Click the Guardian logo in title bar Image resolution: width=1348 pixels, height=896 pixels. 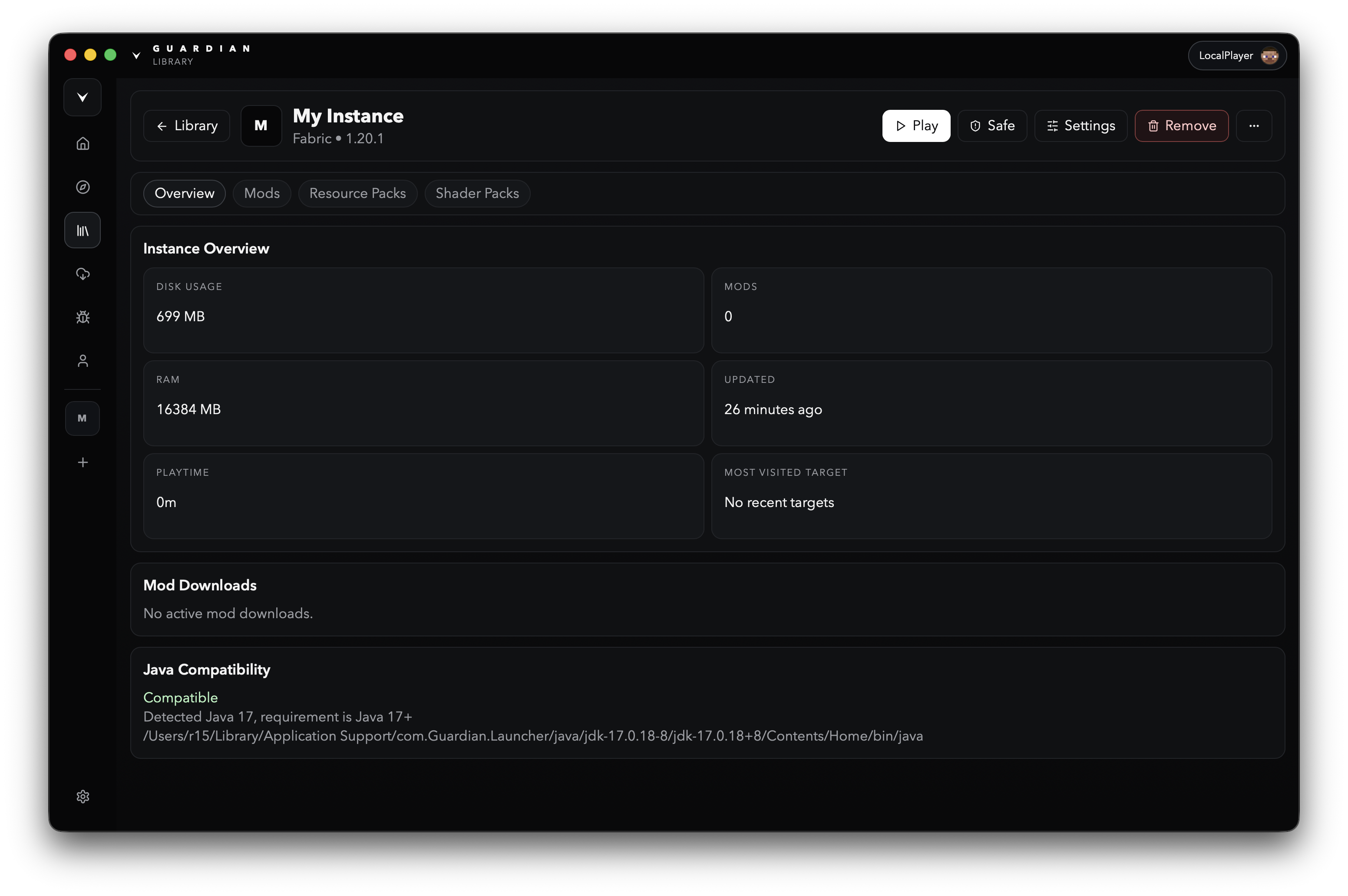click(136, 55)
